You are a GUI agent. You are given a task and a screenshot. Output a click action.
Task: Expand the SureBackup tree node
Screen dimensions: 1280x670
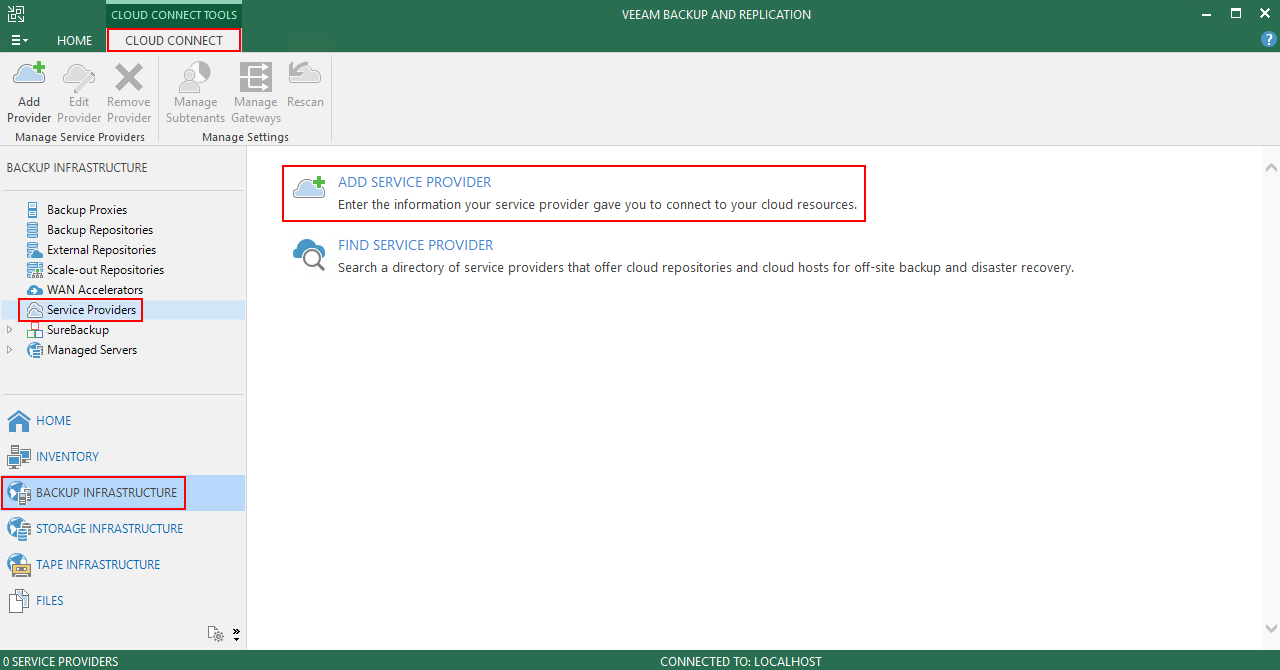coord(11,330)
